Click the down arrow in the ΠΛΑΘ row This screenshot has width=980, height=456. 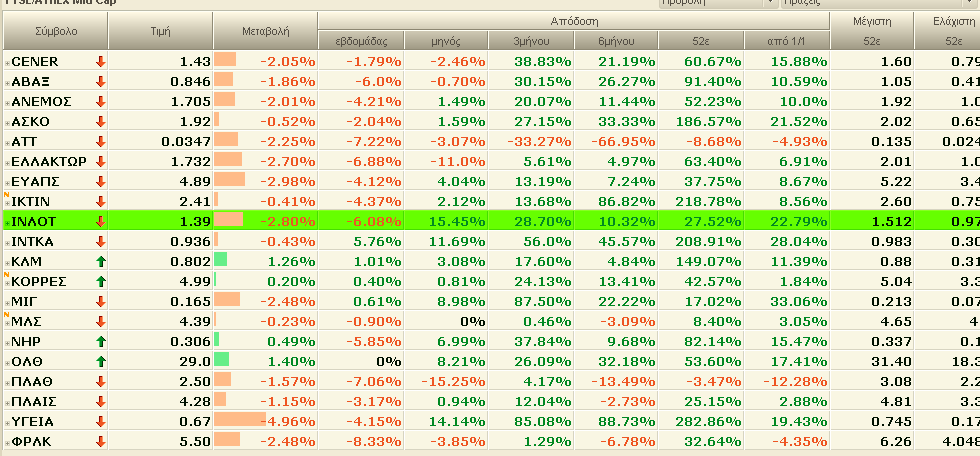[101, 381]
